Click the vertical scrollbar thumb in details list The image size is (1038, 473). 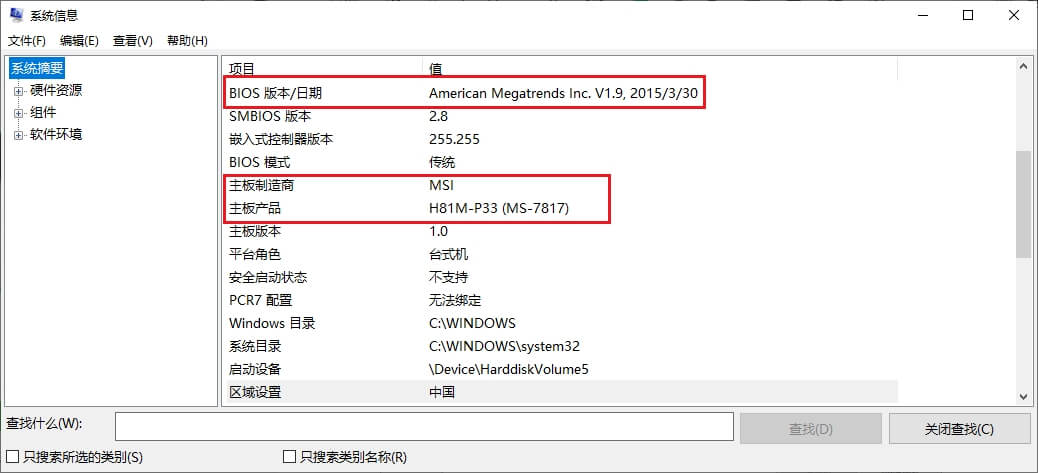tap(1023, 204)
